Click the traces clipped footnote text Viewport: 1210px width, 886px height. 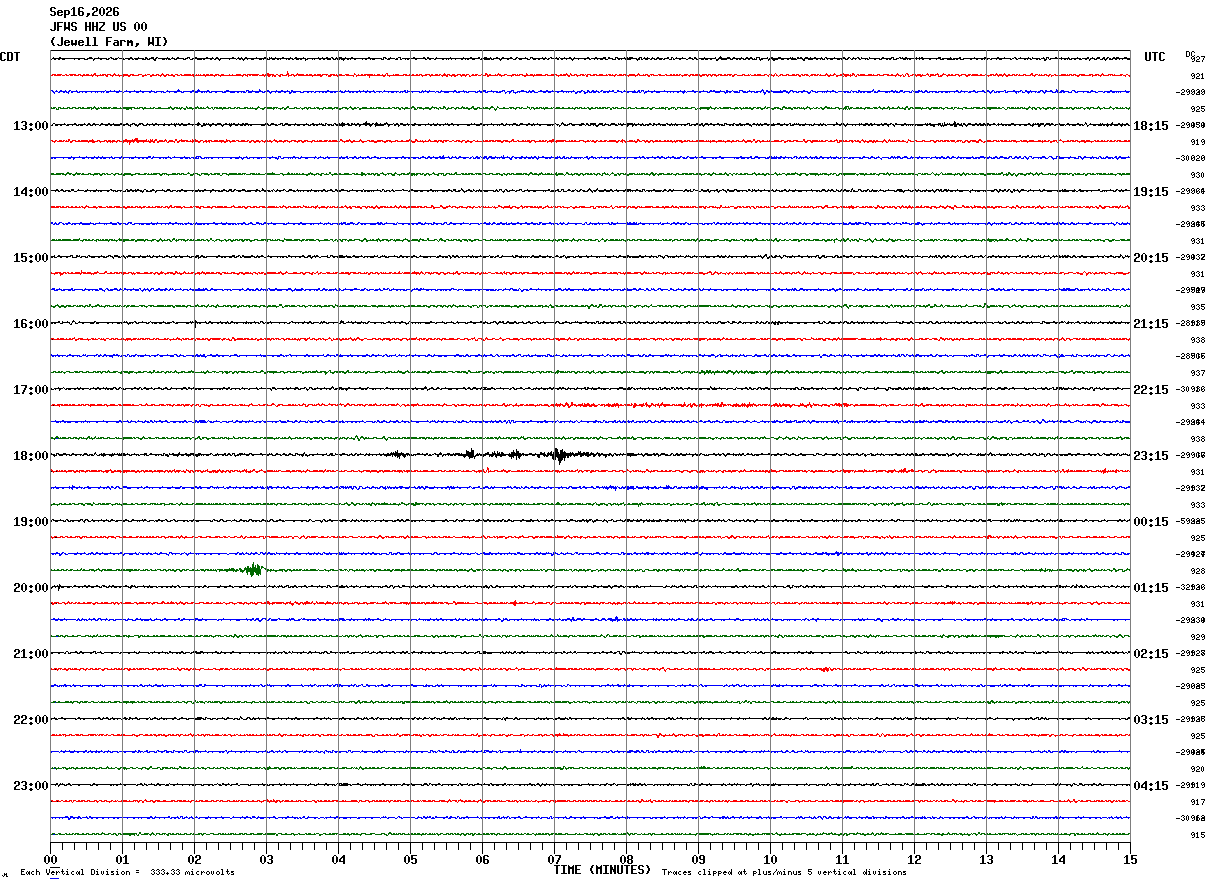point(784,873)
